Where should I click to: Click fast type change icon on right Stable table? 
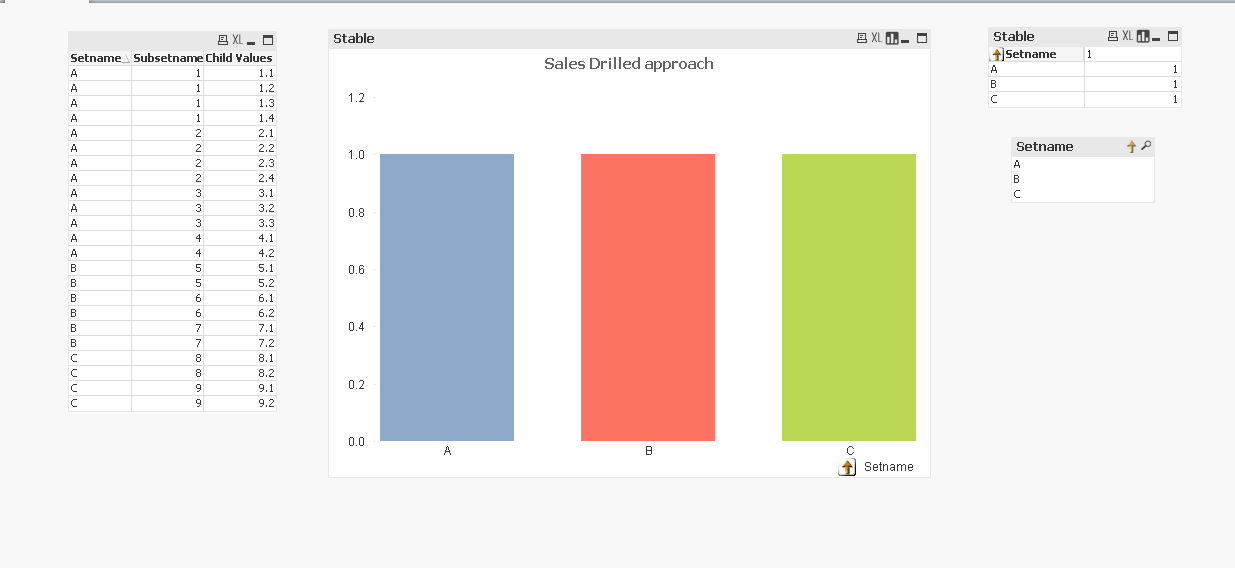click(x=1143, y=36)
